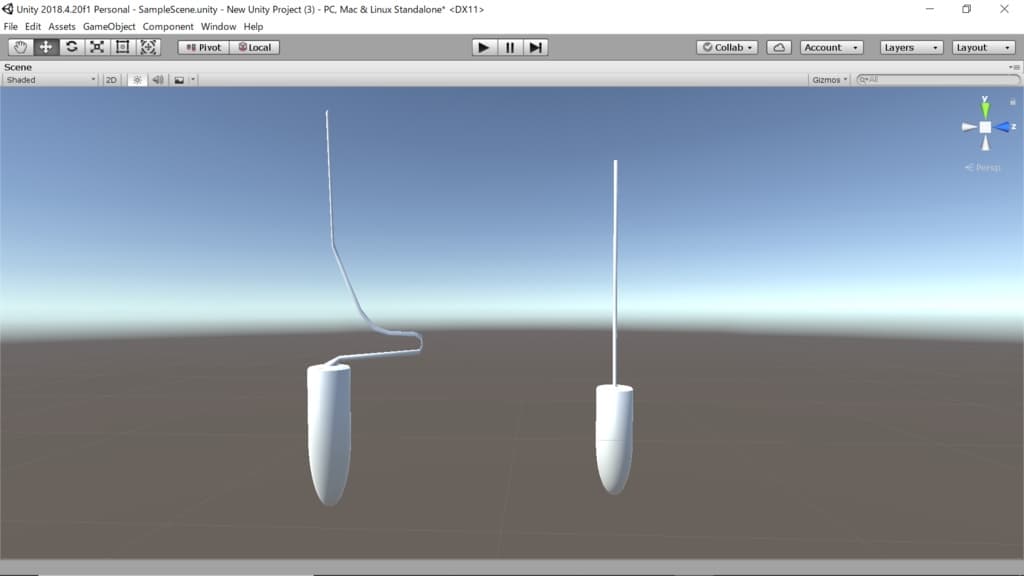The image size is (1024, 576).
Task: Start Play mode
Action: [x=484, y=47]
